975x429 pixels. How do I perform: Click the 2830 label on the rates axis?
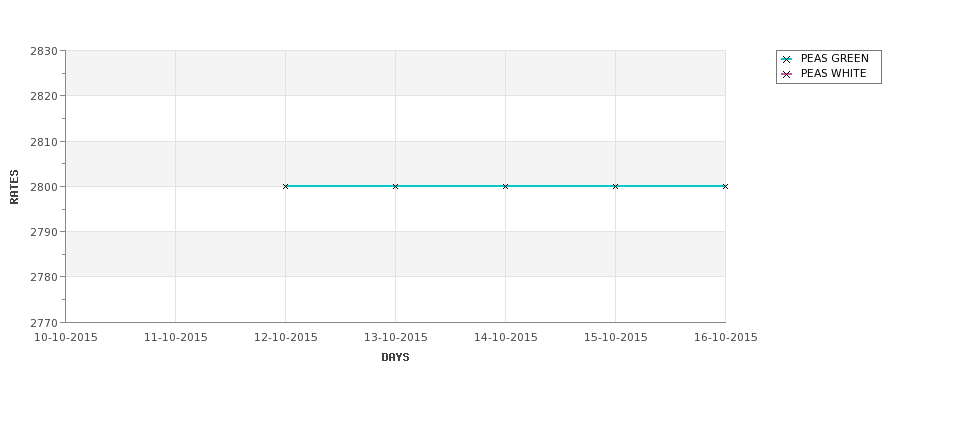(44, 51)
